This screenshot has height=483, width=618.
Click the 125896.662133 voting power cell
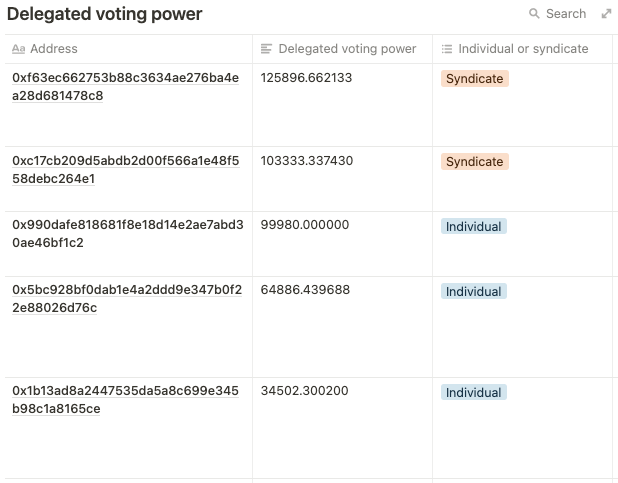click(x=306, y=78)
